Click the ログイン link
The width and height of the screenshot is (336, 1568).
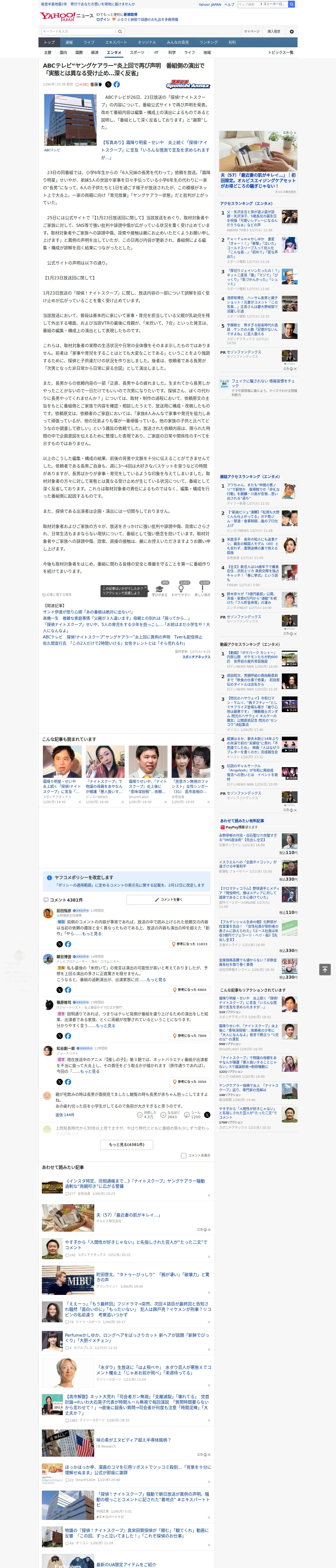103,20
